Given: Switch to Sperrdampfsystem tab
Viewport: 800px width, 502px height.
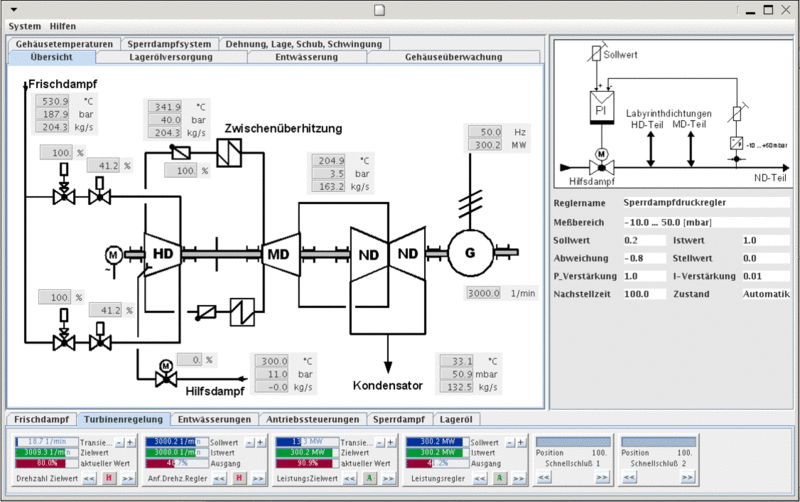Looking at the screenshot, I should pos(169,44).
